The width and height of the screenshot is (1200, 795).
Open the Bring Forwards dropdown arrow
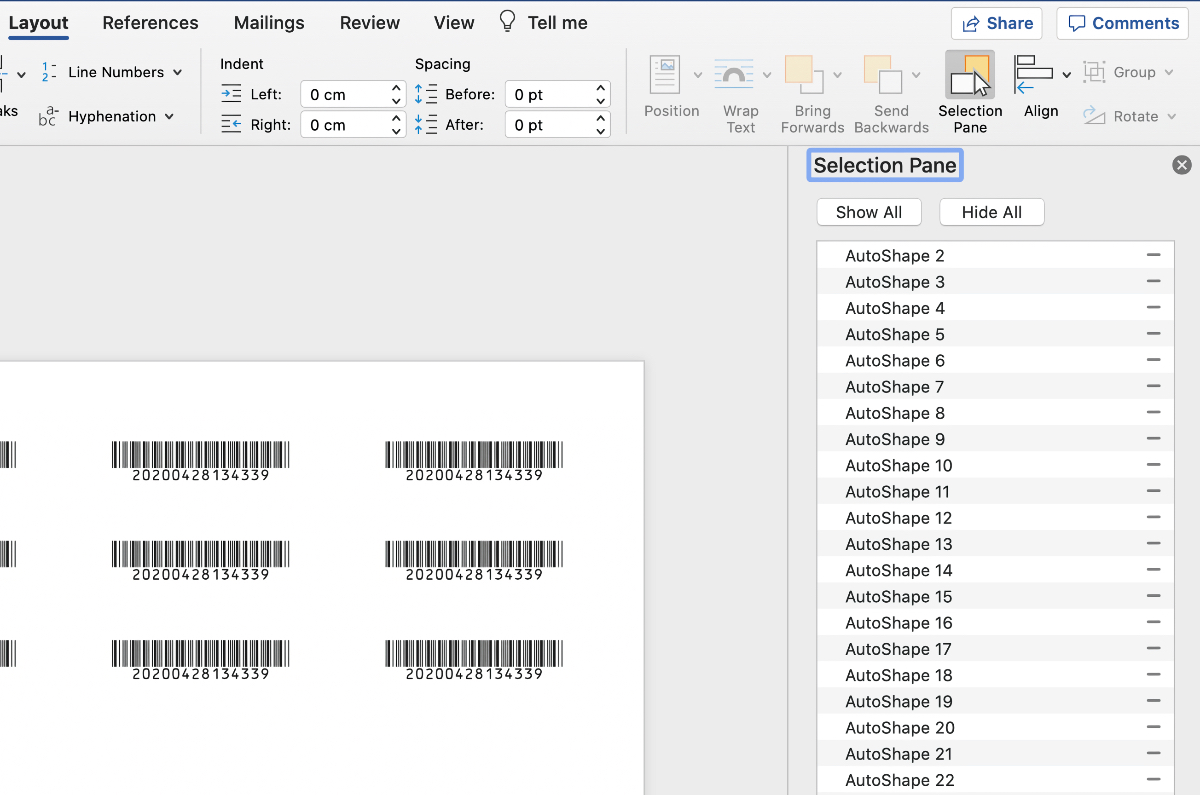(837, 75)
